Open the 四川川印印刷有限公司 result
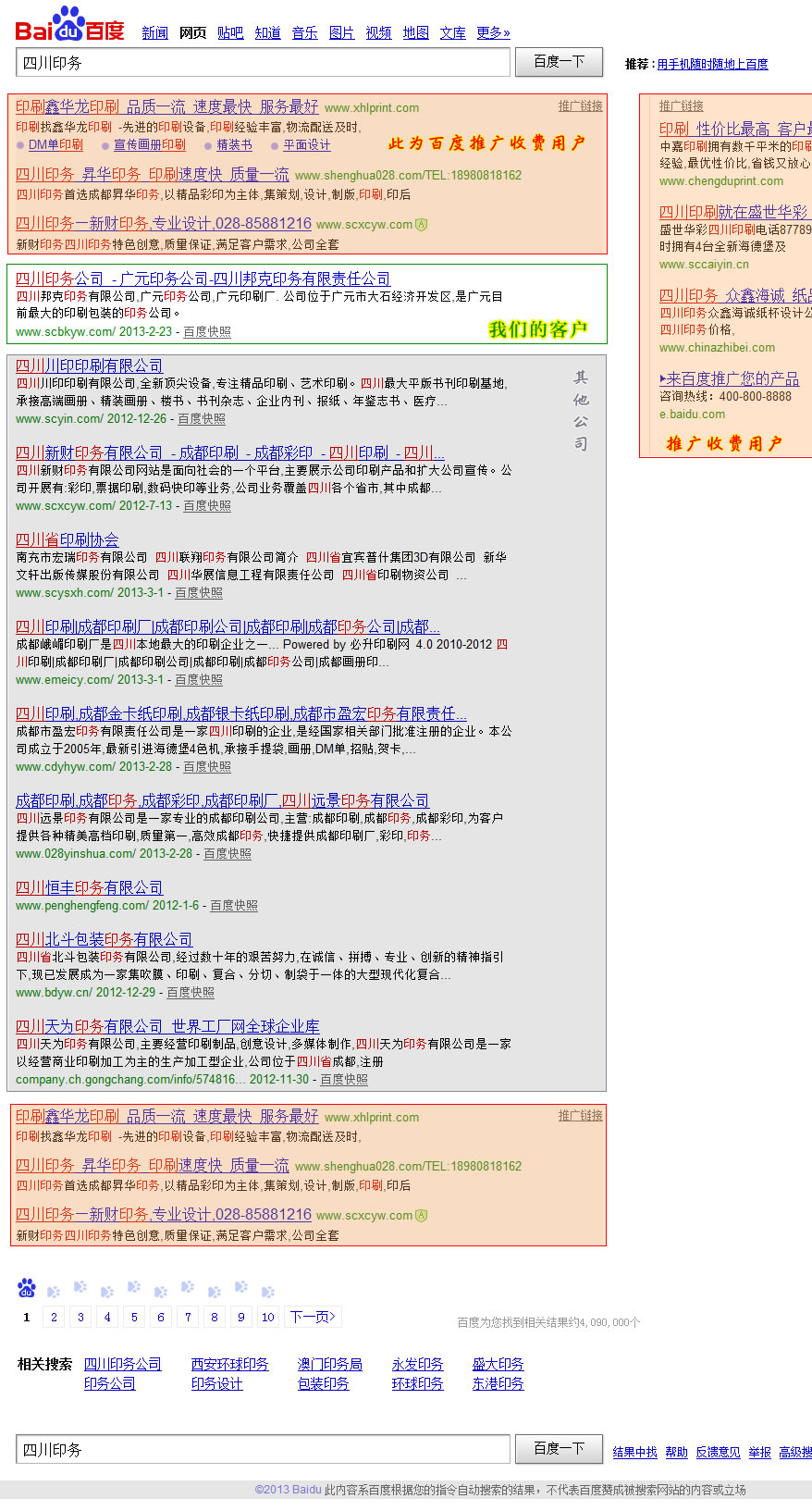Screen dimensions: 812x1511 pos(89,365)
